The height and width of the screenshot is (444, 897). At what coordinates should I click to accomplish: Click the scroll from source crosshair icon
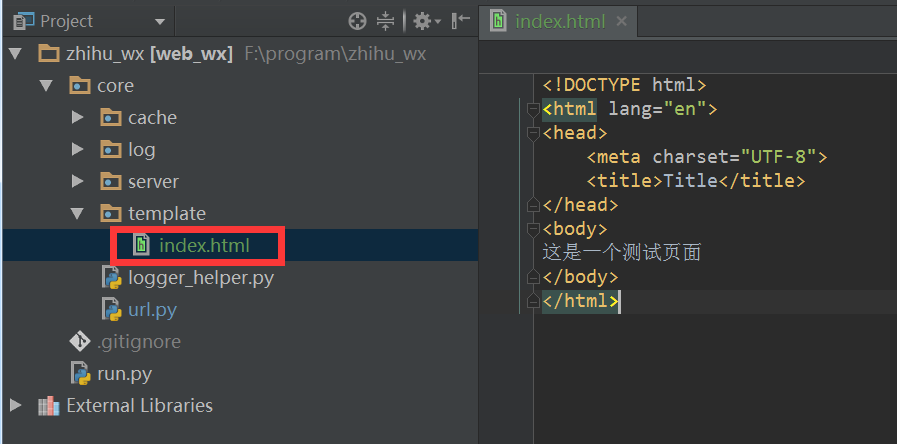point(357,21)
